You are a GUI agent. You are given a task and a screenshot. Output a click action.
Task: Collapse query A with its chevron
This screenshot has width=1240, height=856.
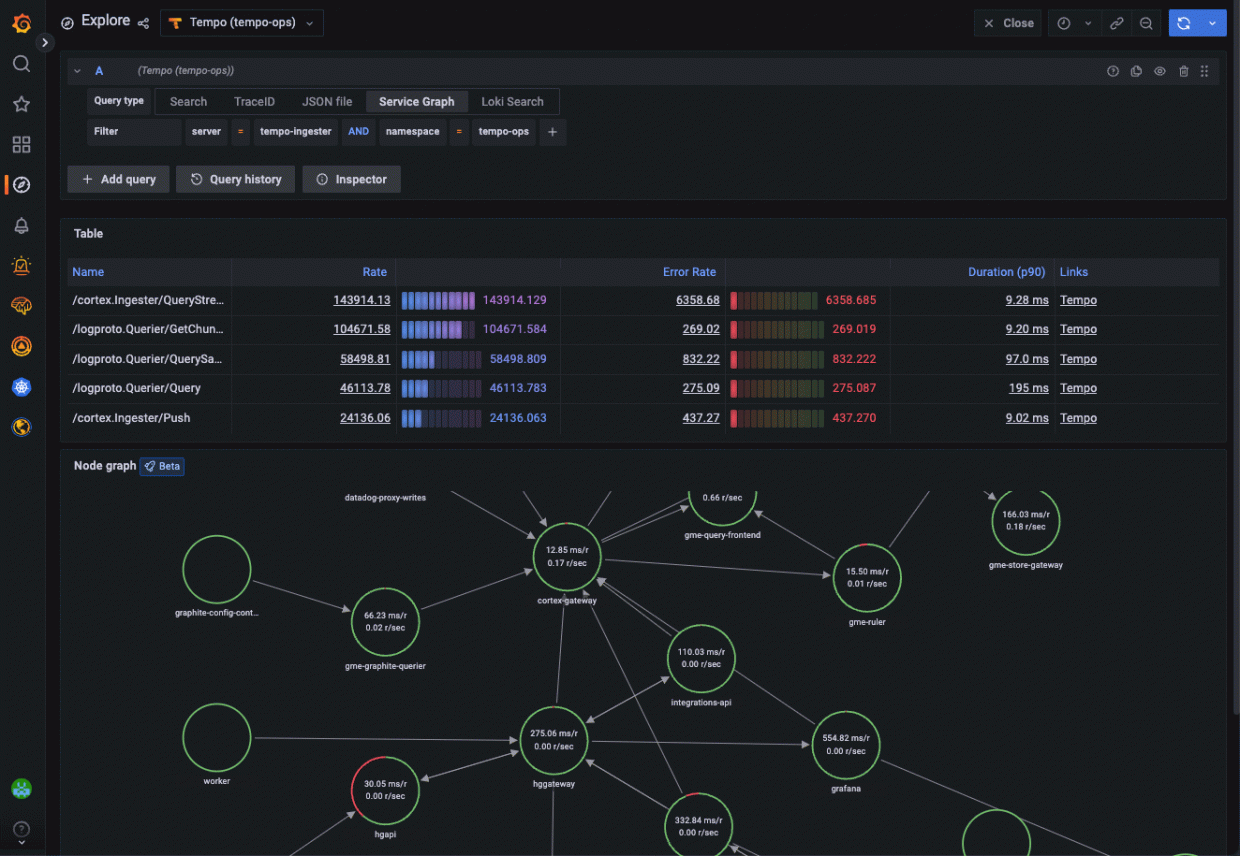pyautogui.click(x=77, y=70)
